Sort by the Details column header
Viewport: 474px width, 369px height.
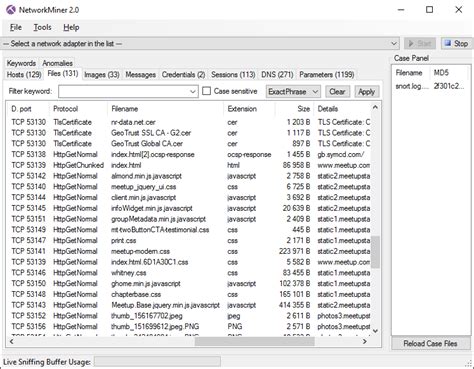[x=342, y=109]
